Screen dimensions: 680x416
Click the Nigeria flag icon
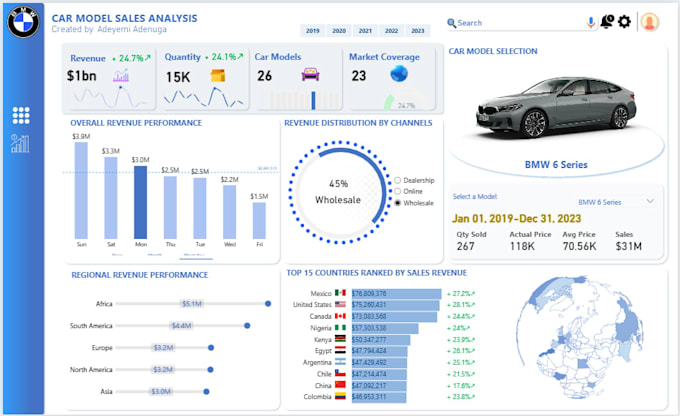coord(340,328)
